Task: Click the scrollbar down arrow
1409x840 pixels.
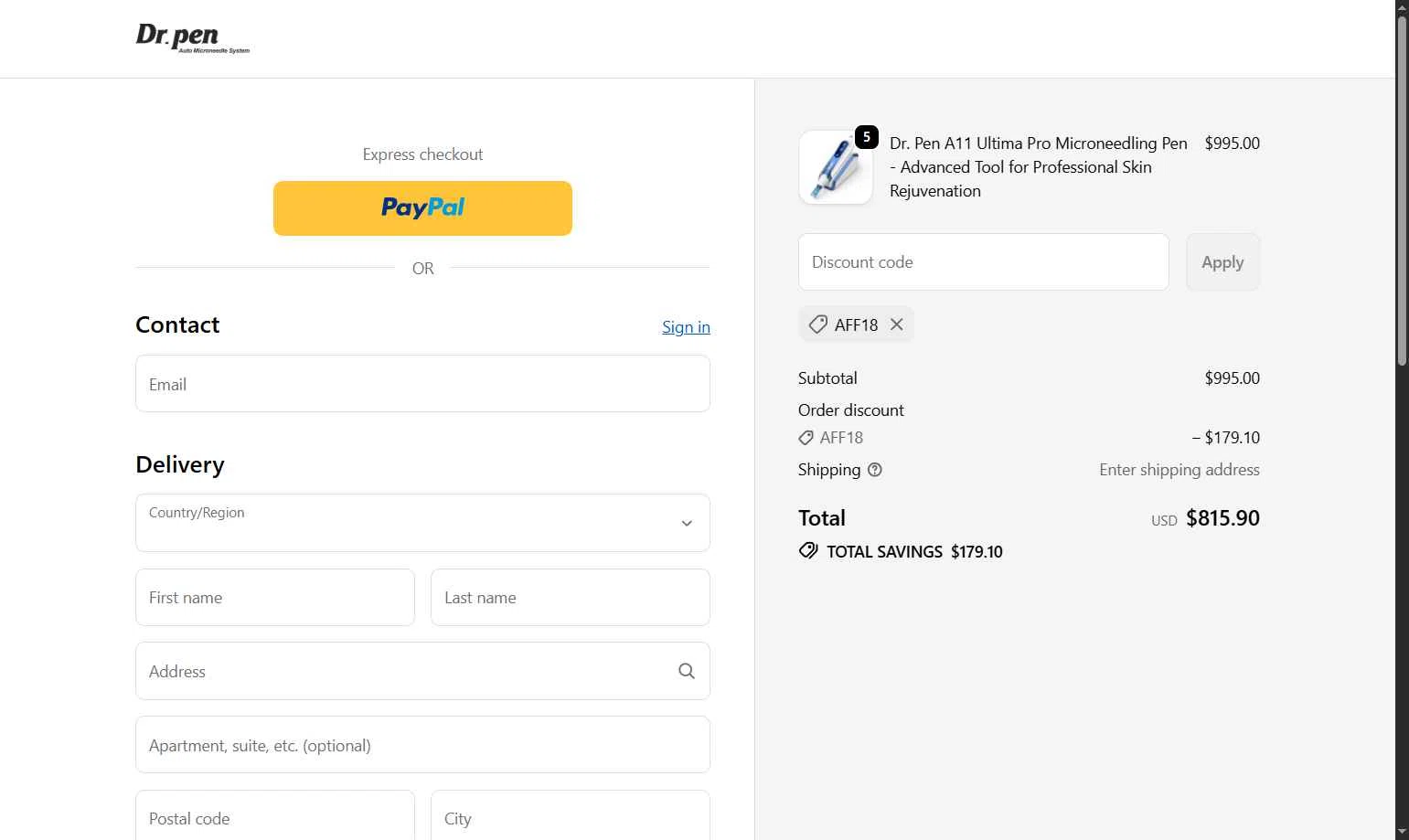Action: tap(1402, 832)
